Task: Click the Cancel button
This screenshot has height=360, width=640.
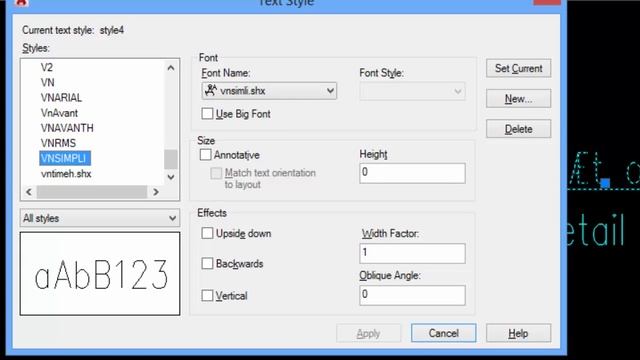Action: tap(444, 333)
